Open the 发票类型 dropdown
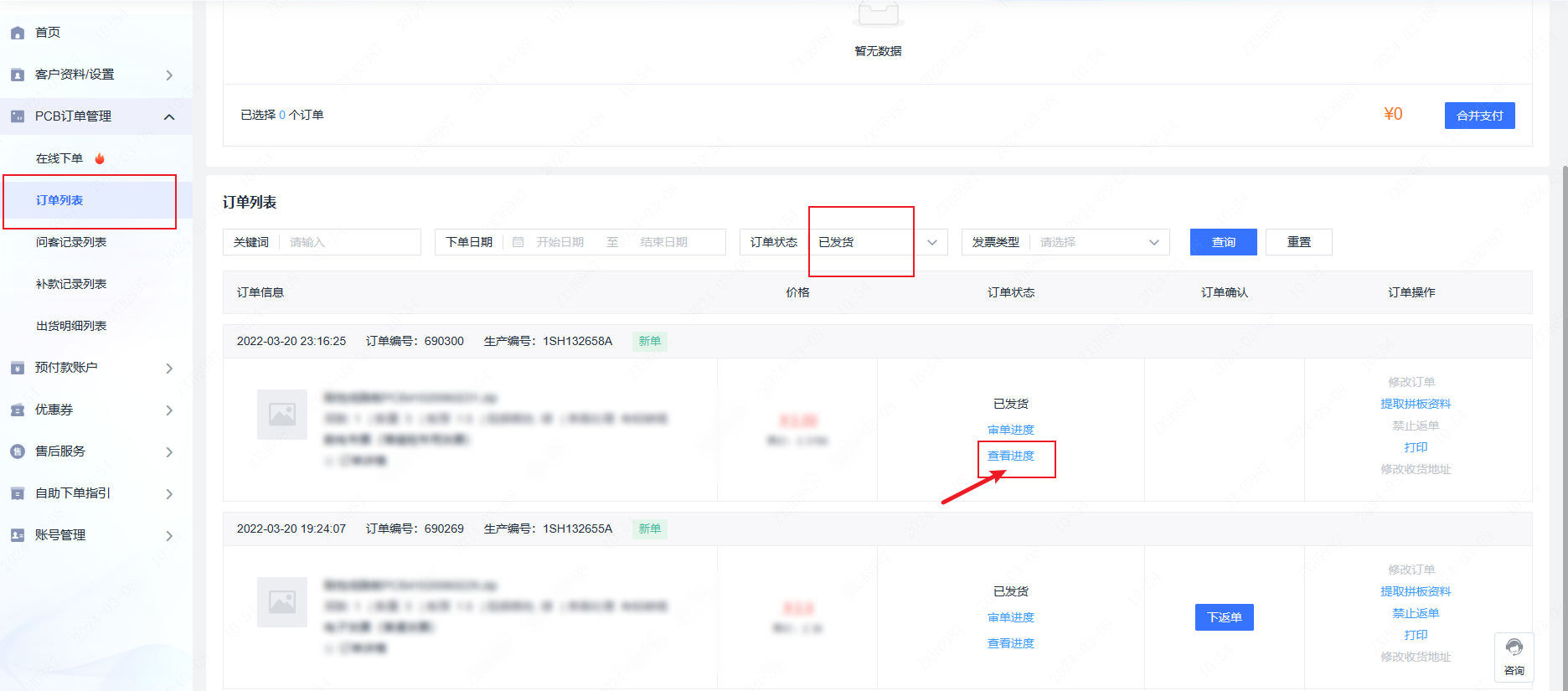The image size is (1568, 691). (1097, 242)
